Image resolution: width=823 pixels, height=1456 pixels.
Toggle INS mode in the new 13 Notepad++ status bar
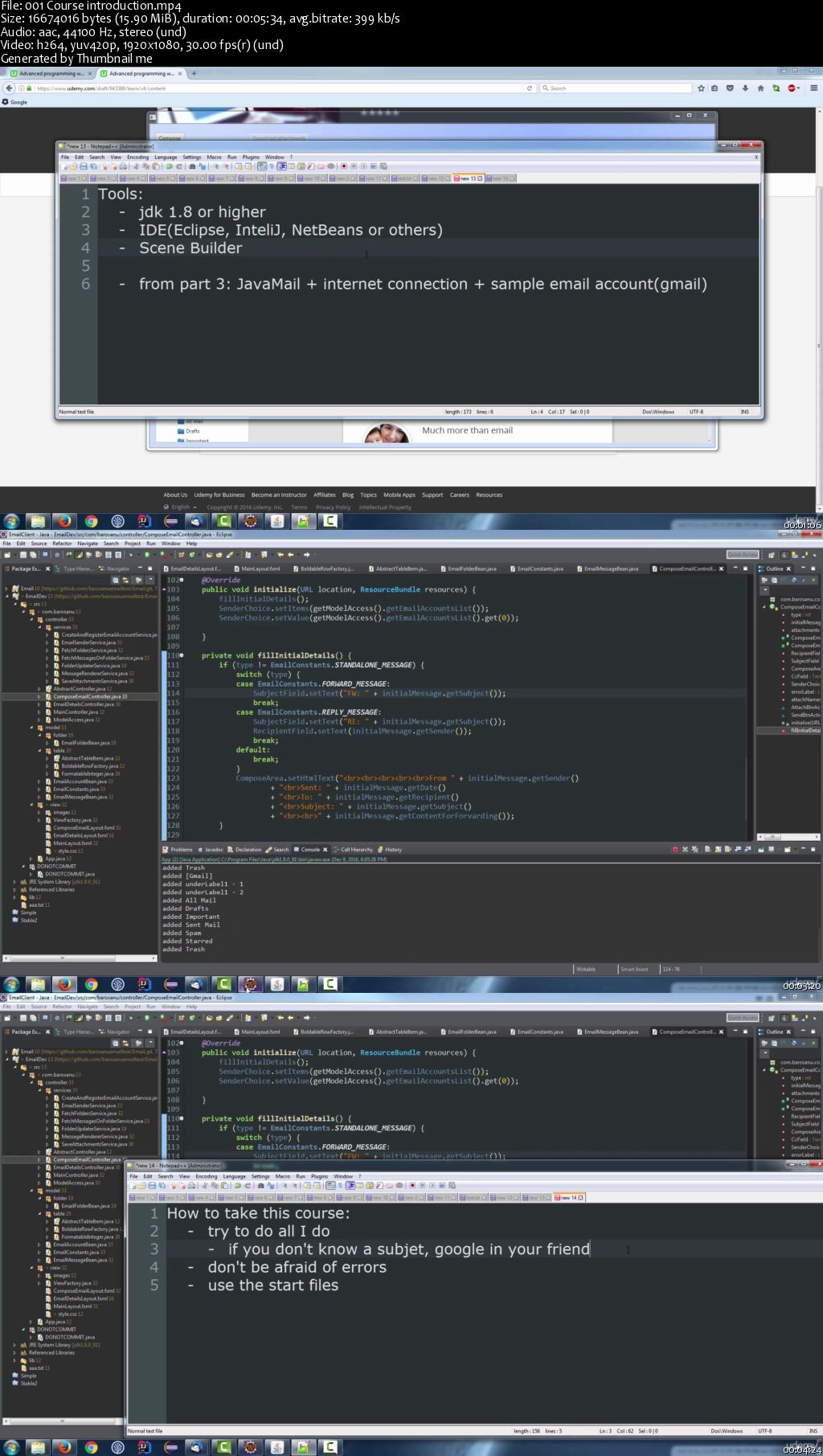point(745,412)
